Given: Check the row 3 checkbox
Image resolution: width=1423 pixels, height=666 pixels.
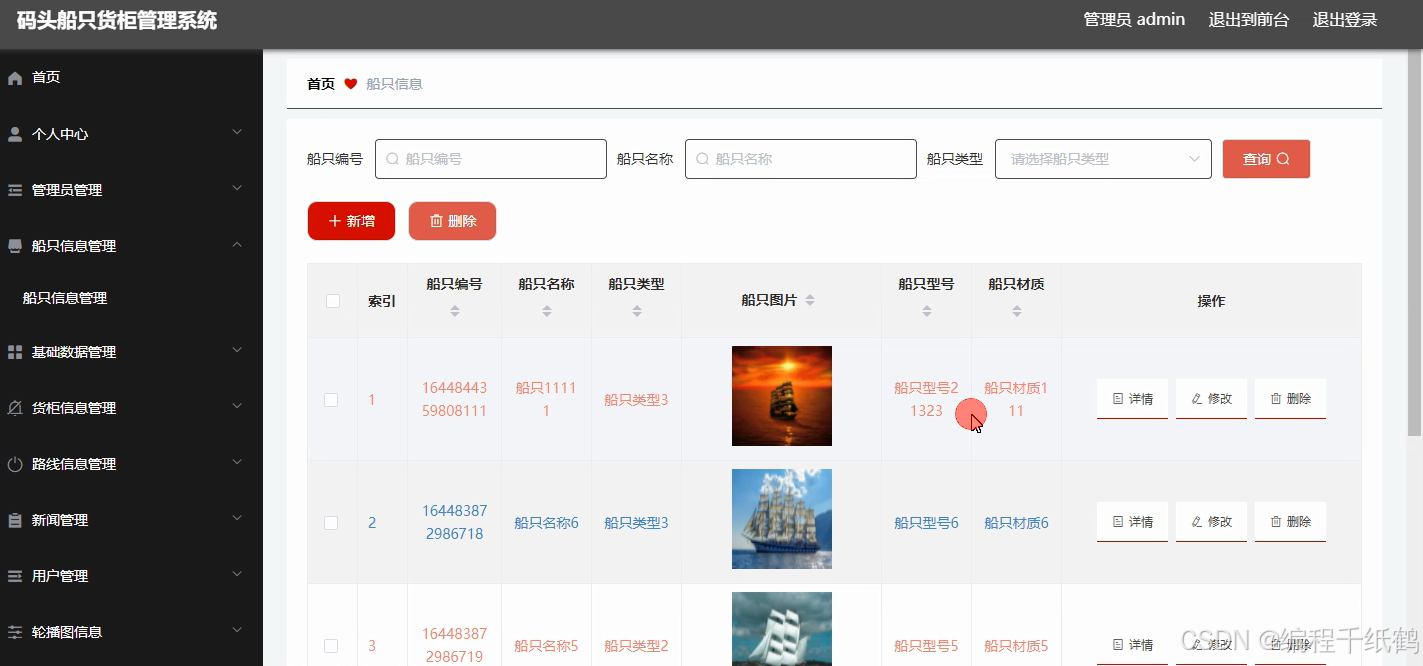Looking at the screenshot, I should point(331,646).
